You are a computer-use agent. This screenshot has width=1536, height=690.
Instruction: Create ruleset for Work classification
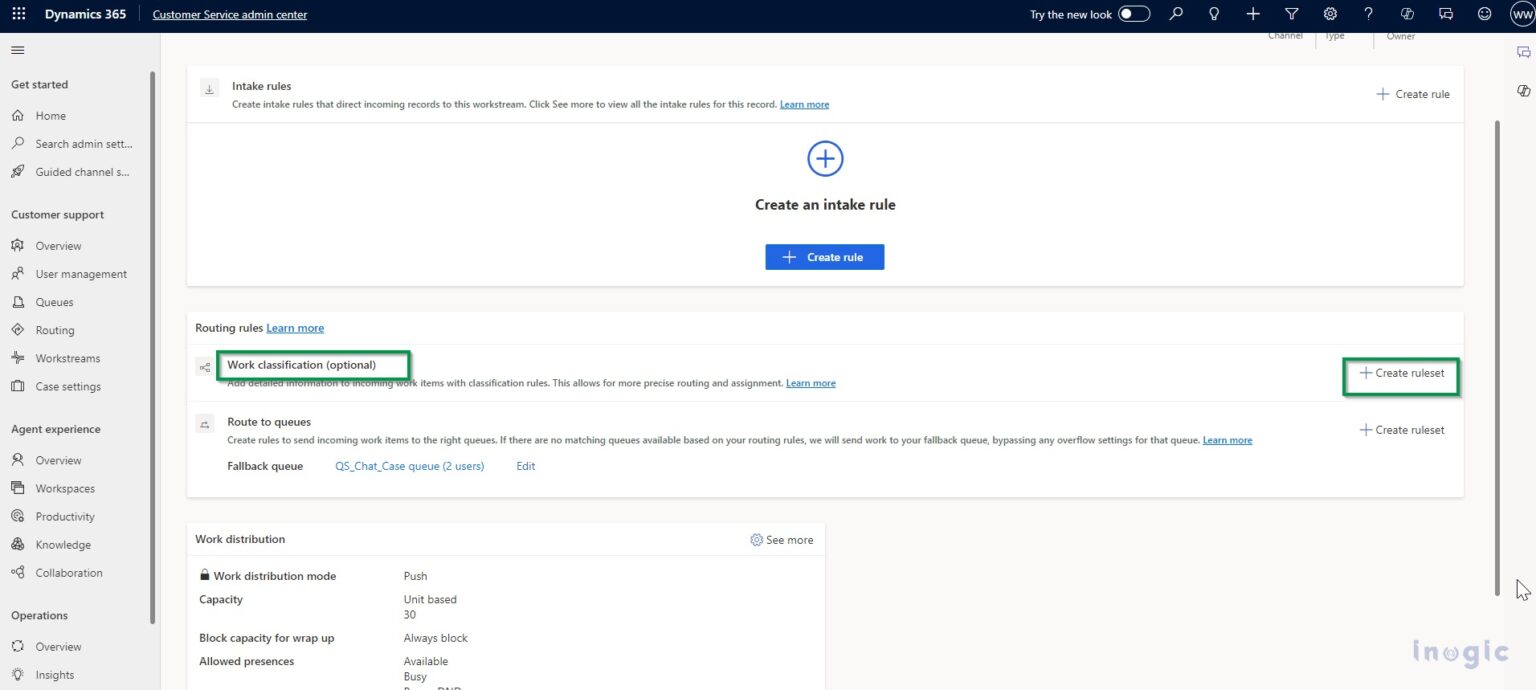point(1401,373)
